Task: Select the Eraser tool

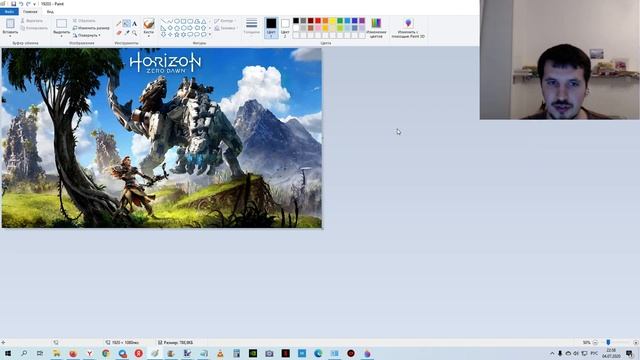Action: point(119,32)
